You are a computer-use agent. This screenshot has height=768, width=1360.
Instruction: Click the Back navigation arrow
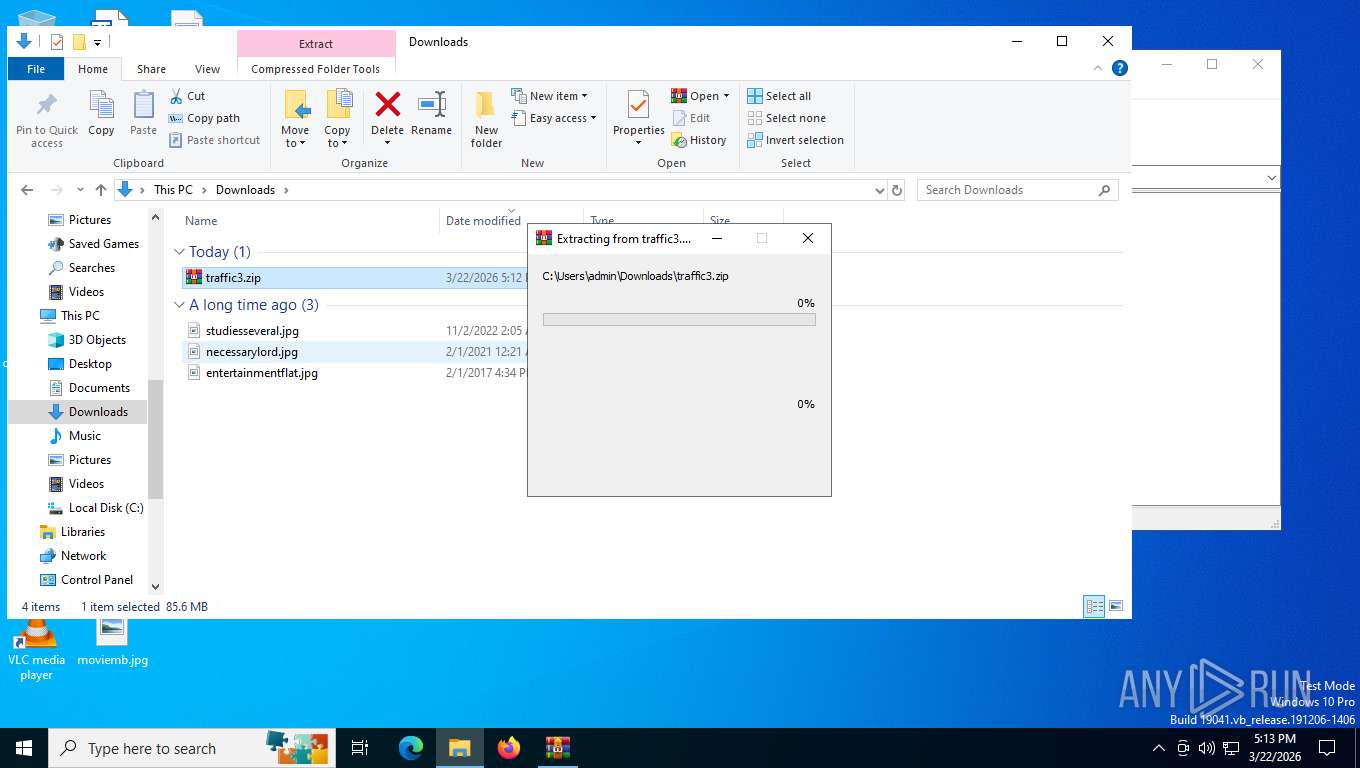[x=27, y=190]
